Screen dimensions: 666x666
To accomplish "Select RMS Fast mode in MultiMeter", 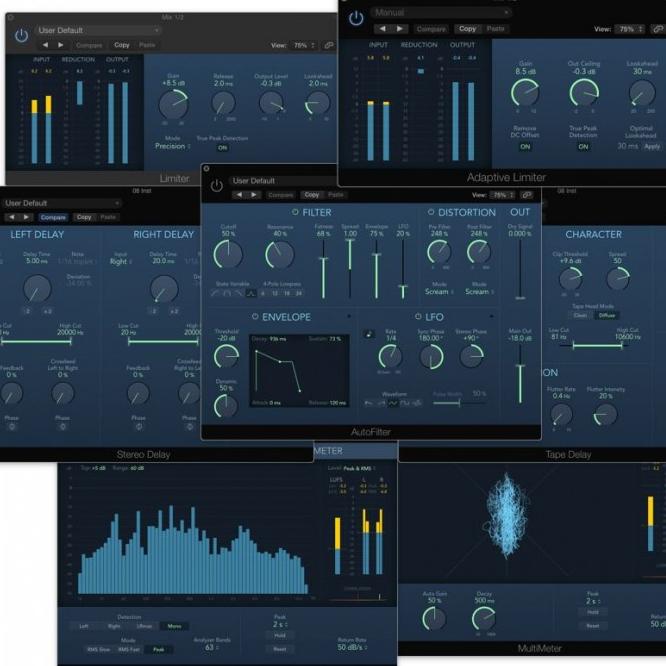I will [x=128, y=649].
